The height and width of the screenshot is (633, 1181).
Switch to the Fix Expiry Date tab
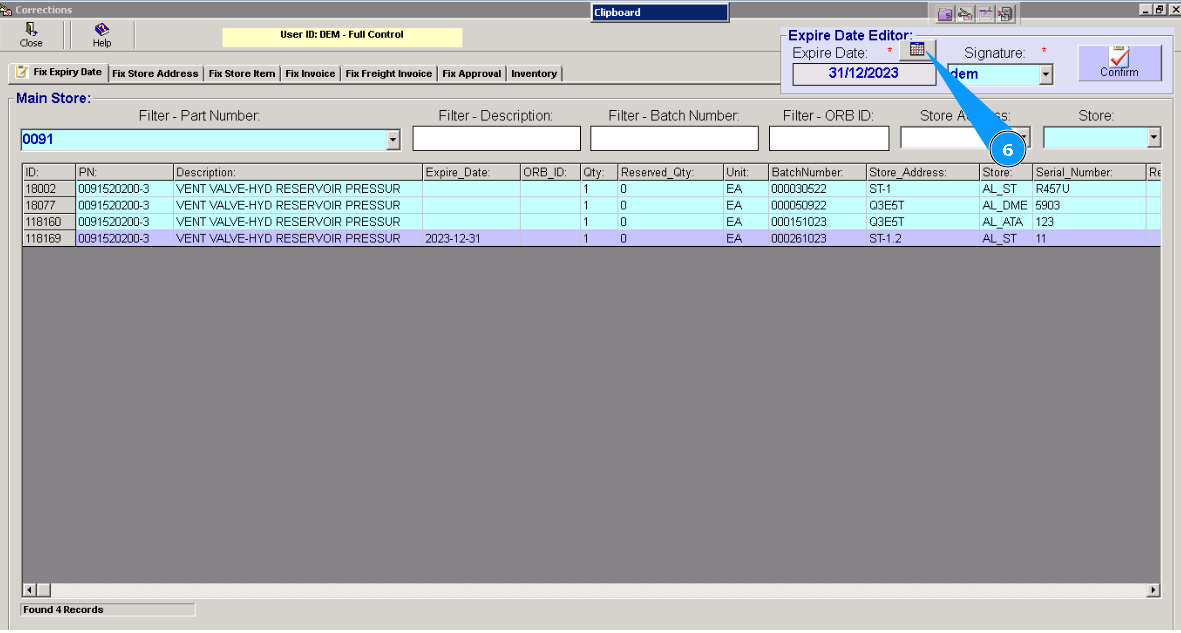pyautogui.click(x=59, y=72)
